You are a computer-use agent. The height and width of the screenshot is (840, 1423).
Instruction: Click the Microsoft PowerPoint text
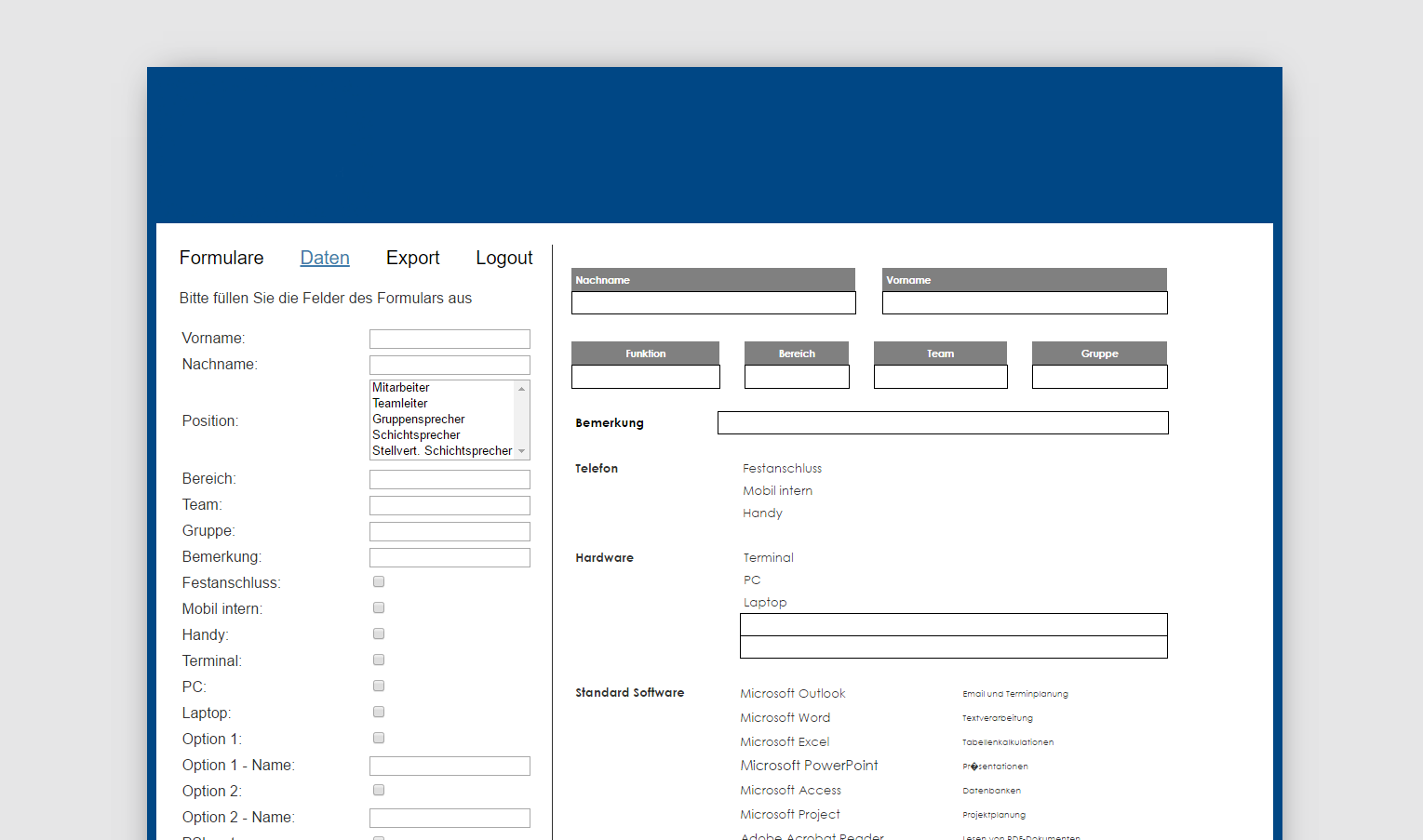[x=809, y=766]
